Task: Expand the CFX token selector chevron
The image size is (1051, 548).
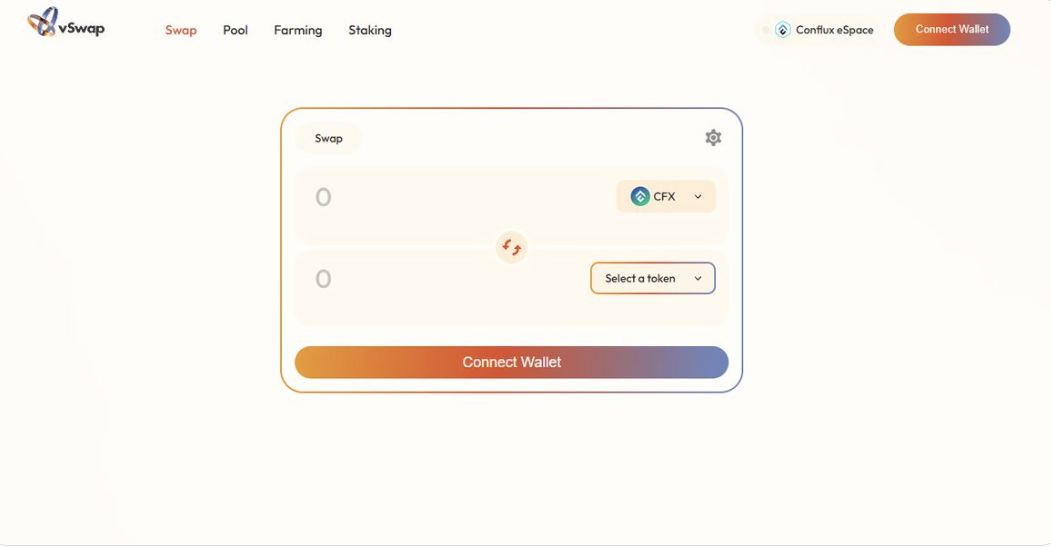Action: (x=698, y=197)
